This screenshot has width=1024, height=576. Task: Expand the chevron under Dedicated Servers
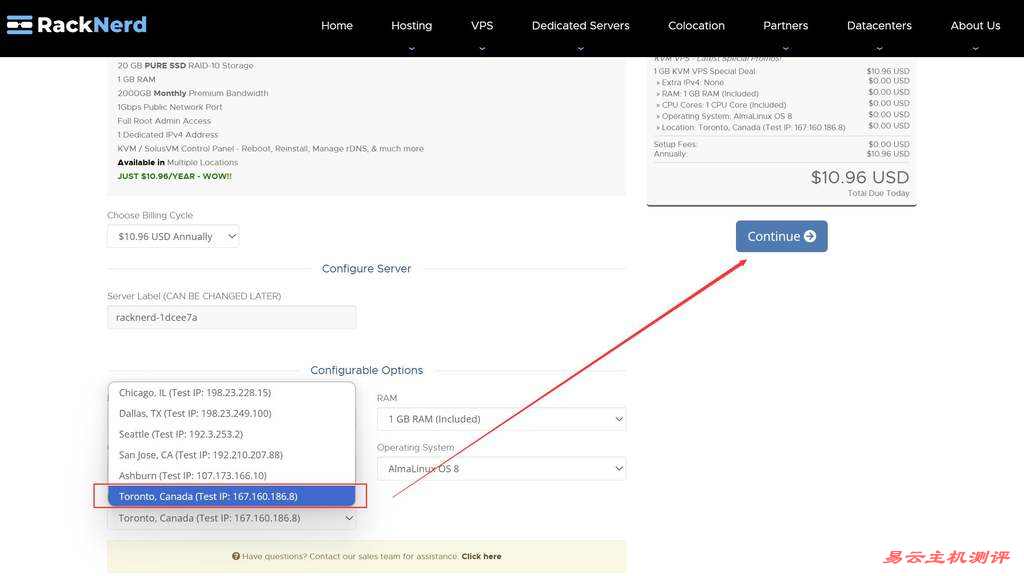pyautogui.click(x=581, y=48)
